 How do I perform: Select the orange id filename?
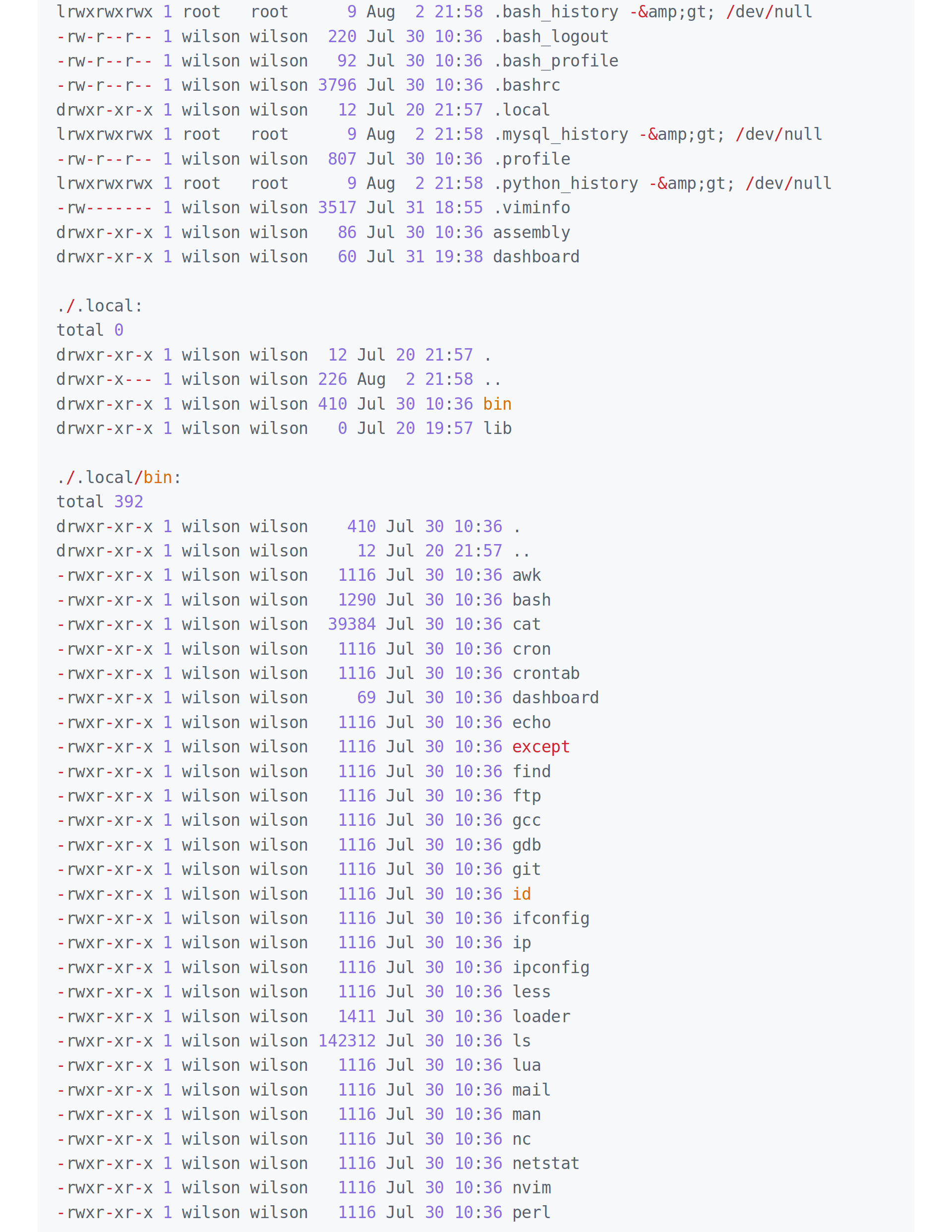522,894
